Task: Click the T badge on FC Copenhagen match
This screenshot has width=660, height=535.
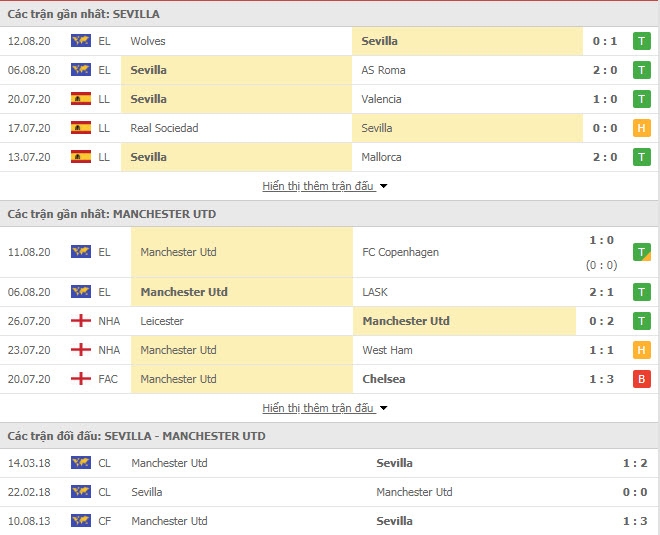Action: pos(641,252)
